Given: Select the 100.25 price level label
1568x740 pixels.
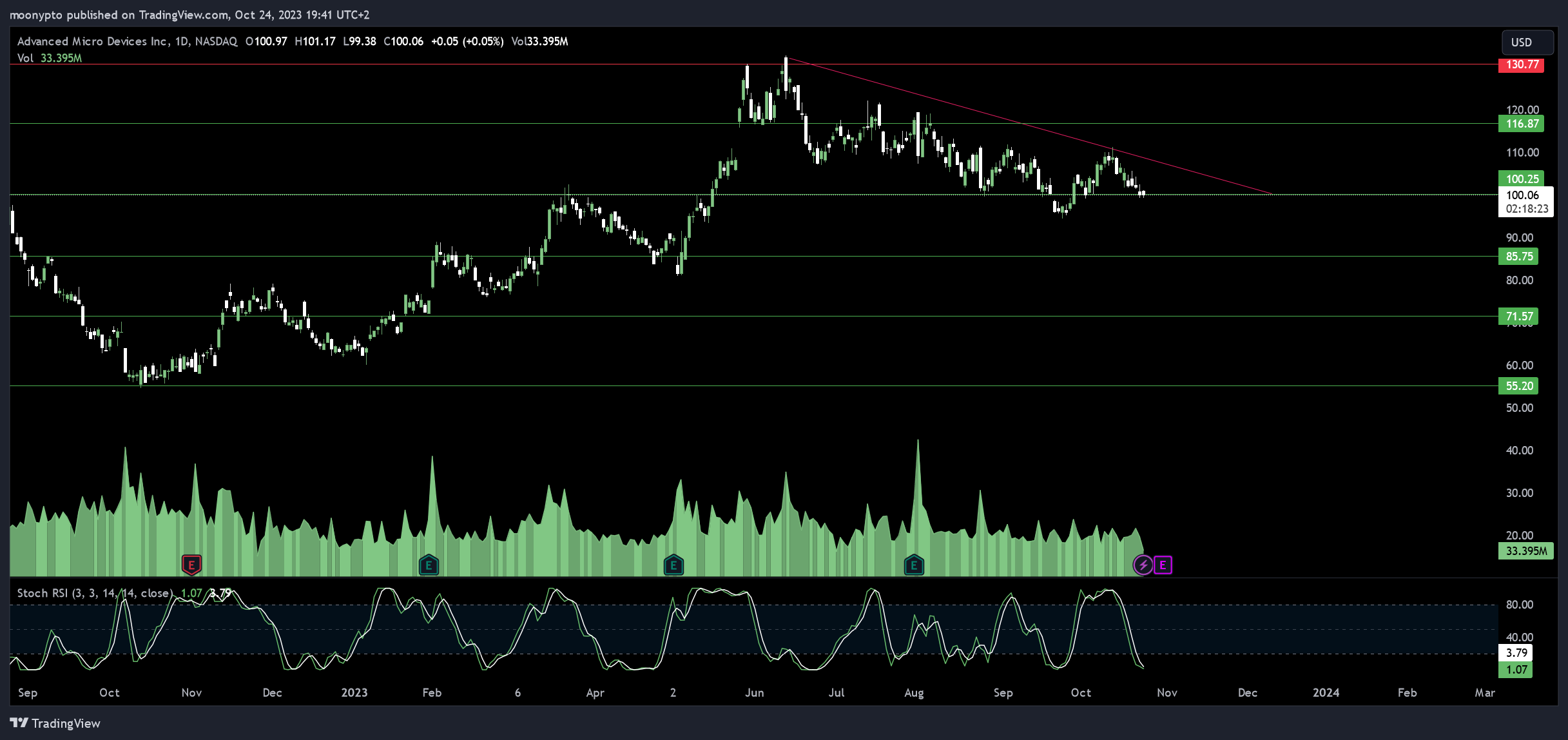Looking at the screenshot, I should [1521, 179].
